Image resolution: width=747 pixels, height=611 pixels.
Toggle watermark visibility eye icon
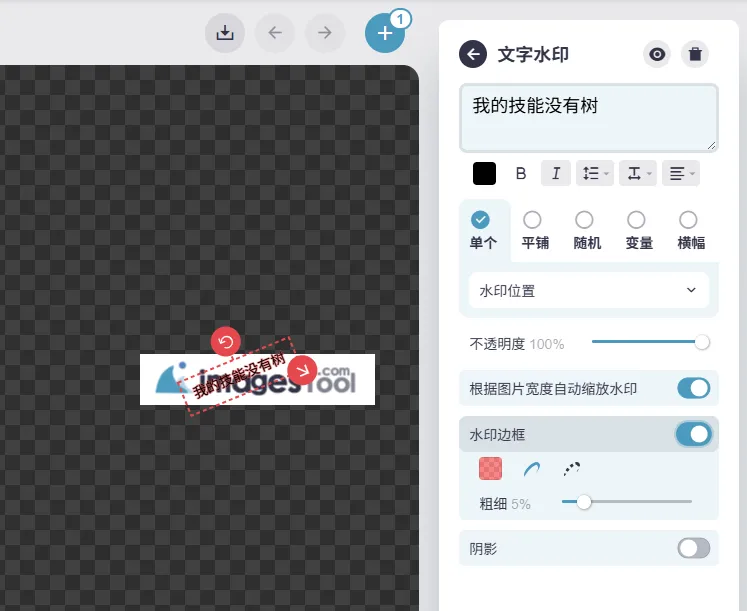click(x=657, y=54)
